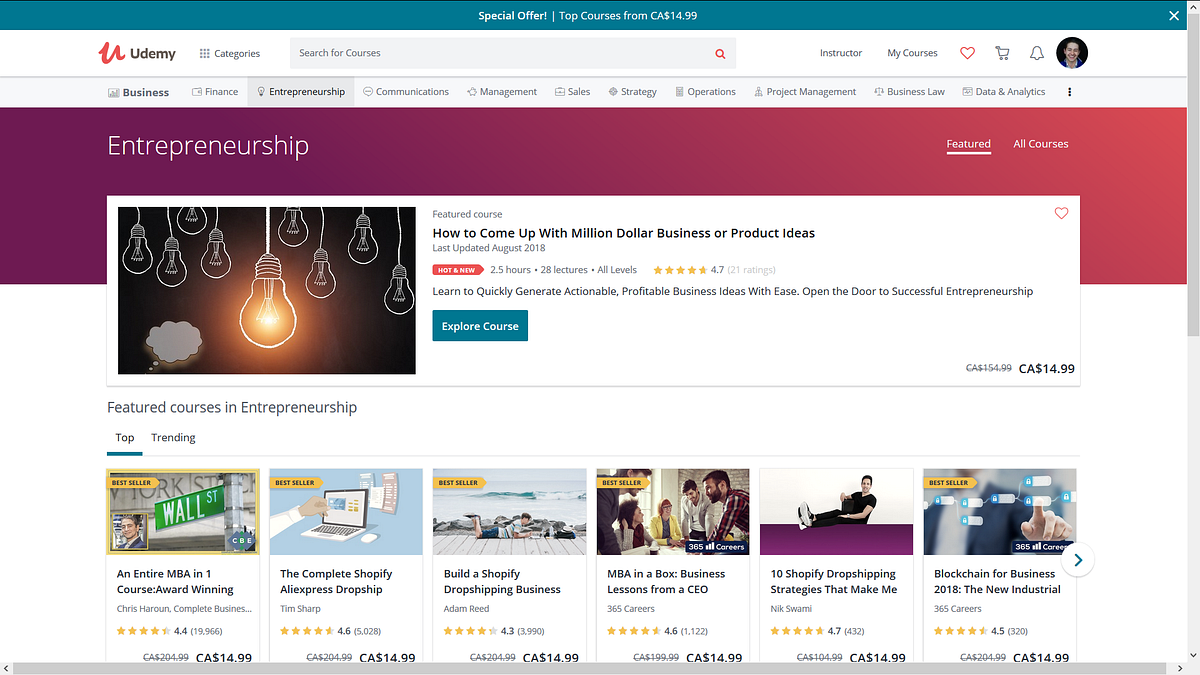1200x675 pixels.
Task: Switch to the All Courses tab
Action: click(x=1041, y=144)
